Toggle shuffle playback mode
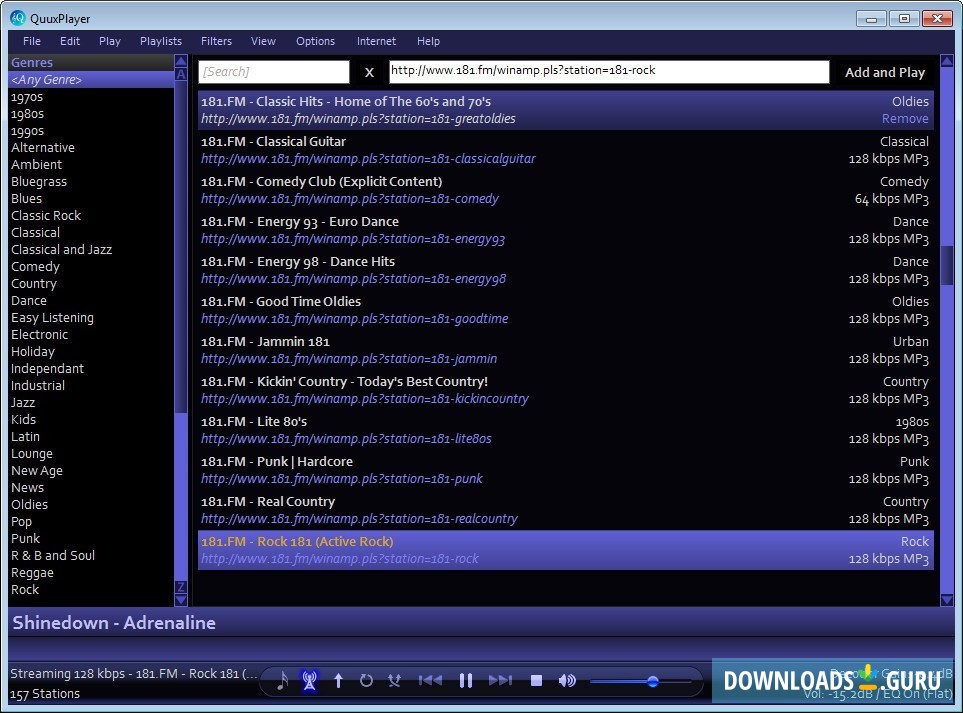Screen dimensions: 963x713 [394, 680]
